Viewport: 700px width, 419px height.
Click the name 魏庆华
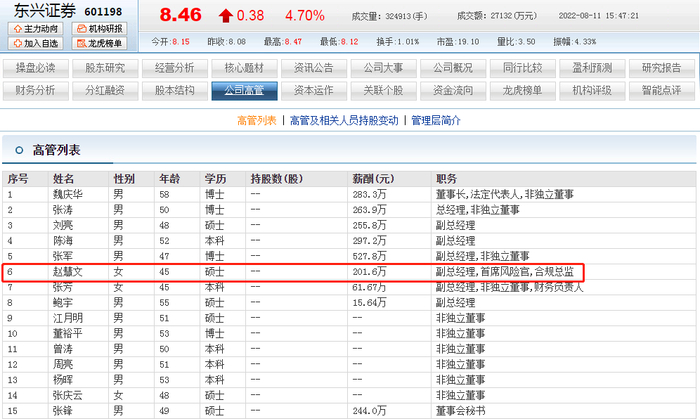pyautogui.click(x=68, y=195)
